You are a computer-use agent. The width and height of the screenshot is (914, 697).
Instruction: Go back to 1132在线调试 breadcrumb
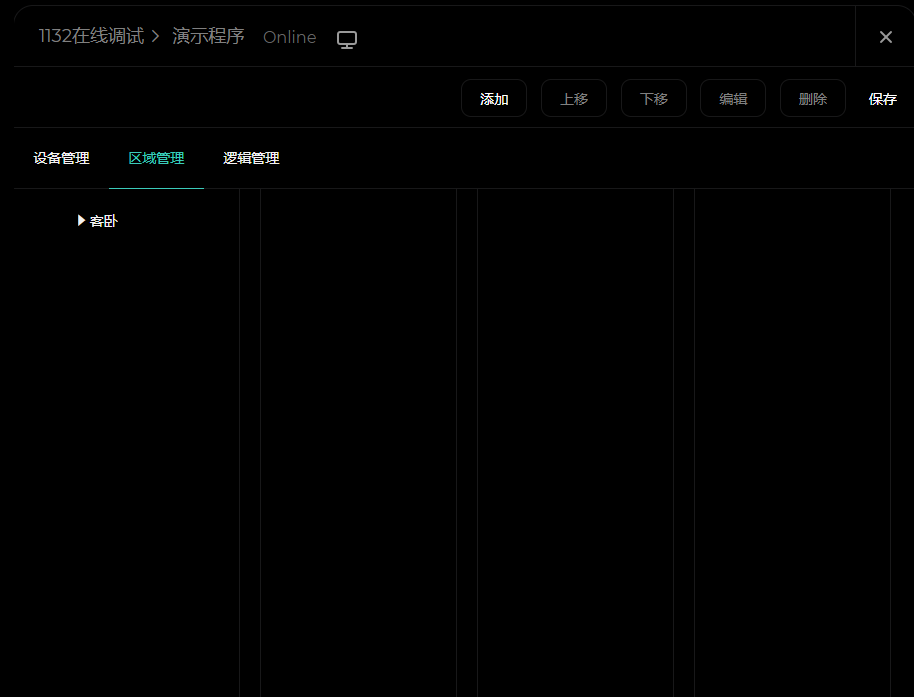click(x=92, y=36)
